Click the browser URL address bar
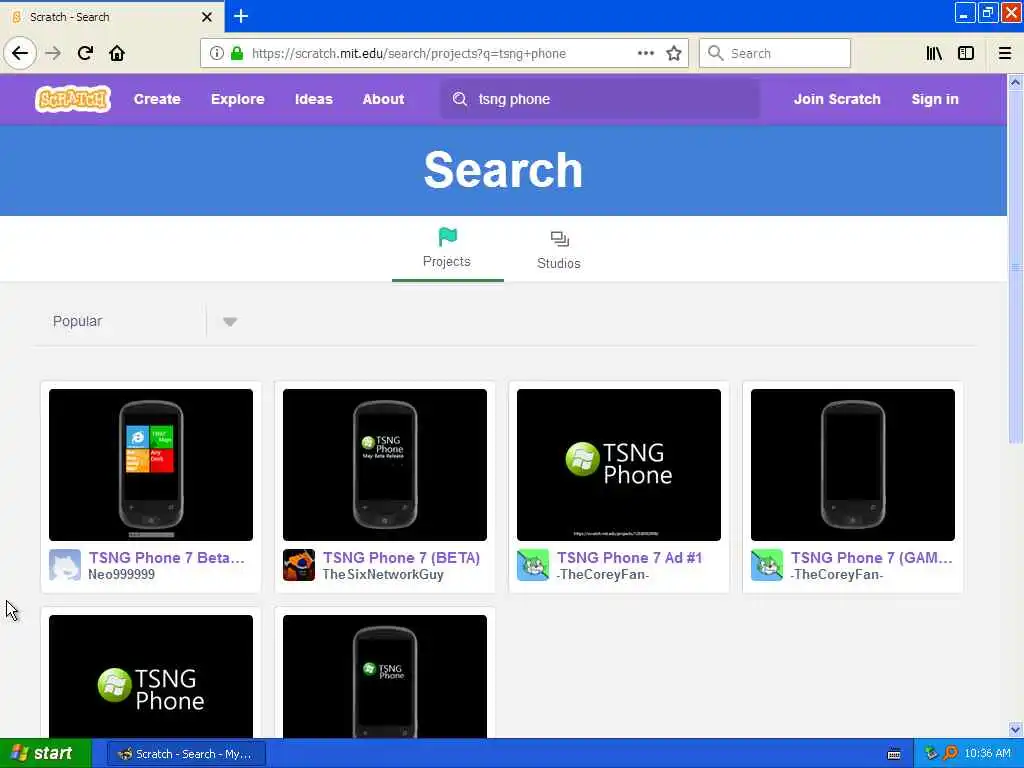The width and height of the screenshot is (1024, 768). tap(444, 53)
